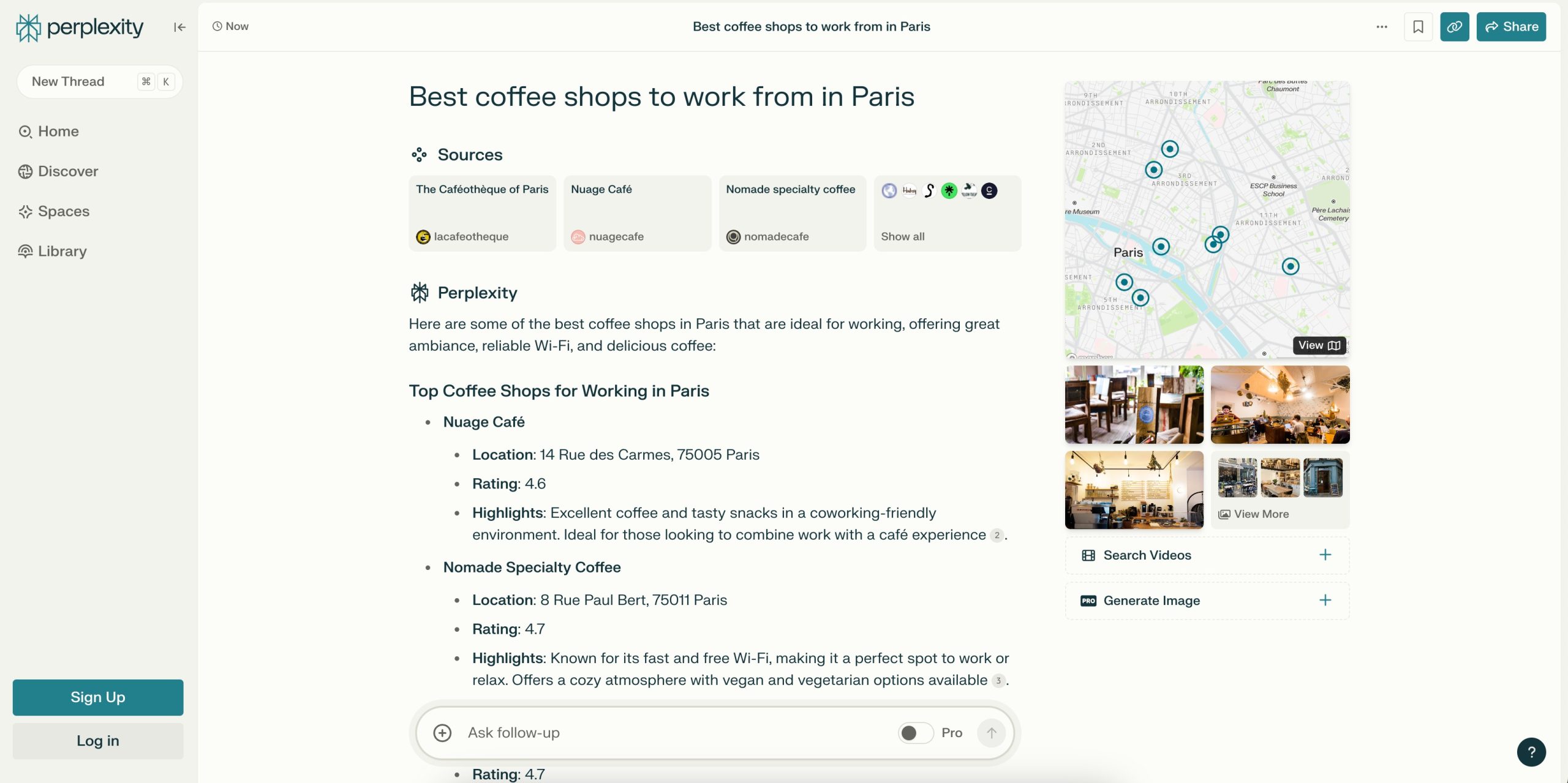
Task: Click the Nomade Specialty Coffee list heading
Action: [532, 568]
